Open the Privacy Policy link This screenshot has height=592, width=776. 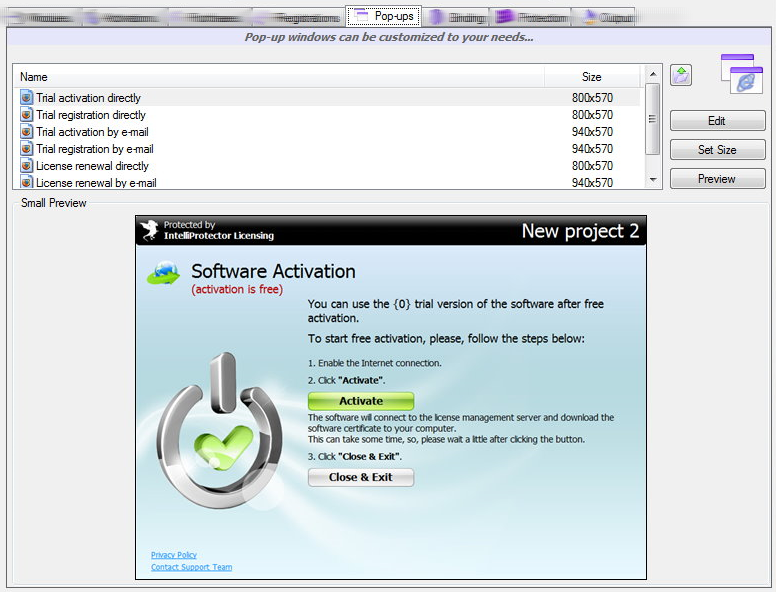[x=174, y=555]
